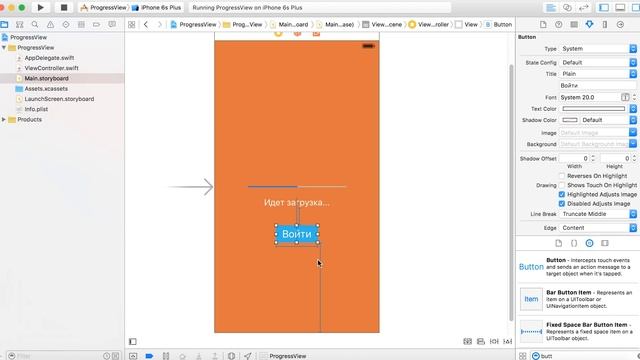The width and height of the screenshot is (640, 360).
Task: Show the File inspector
Action: 543,24
